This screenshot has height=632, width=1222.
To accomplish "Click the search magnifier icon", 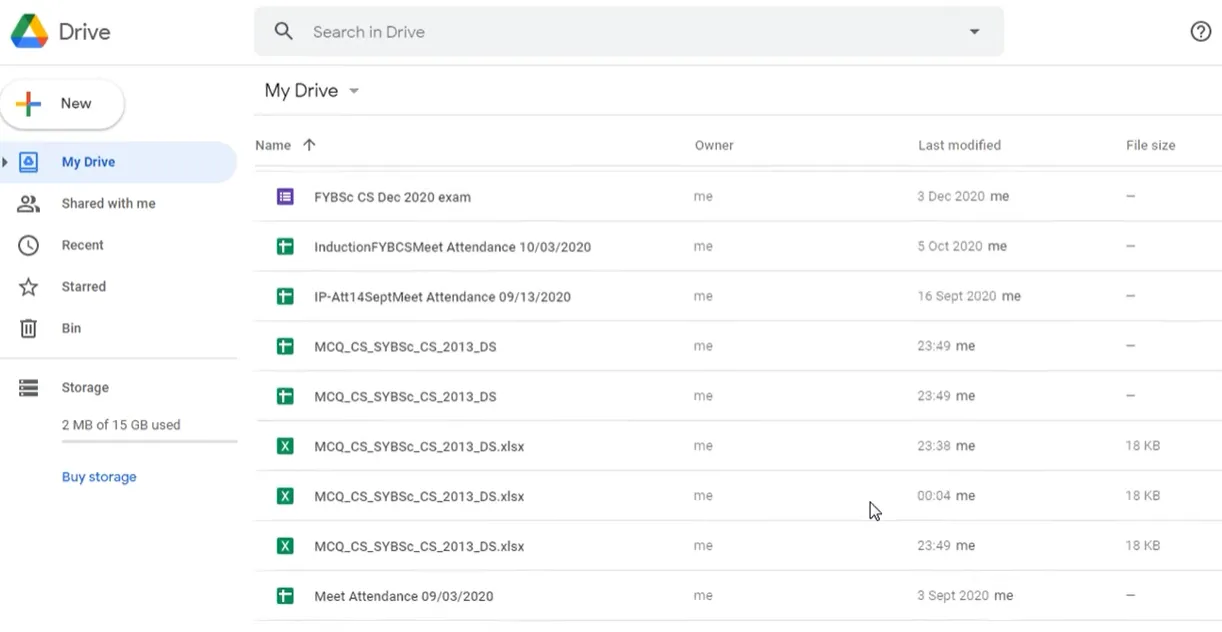I will pyautogui.click(x=284, y=32).
